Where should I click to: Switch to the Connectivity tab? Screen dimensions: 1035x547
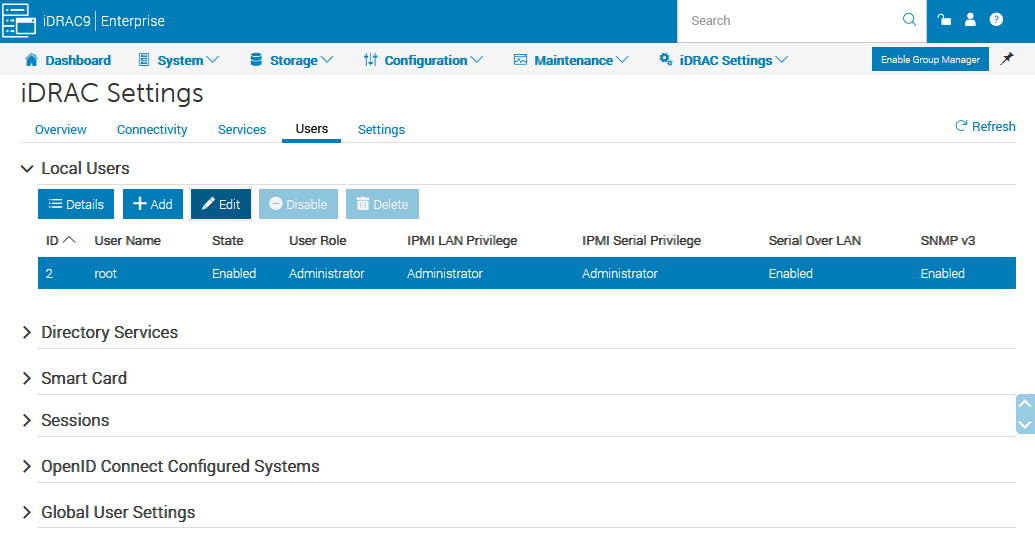[152, 130]
